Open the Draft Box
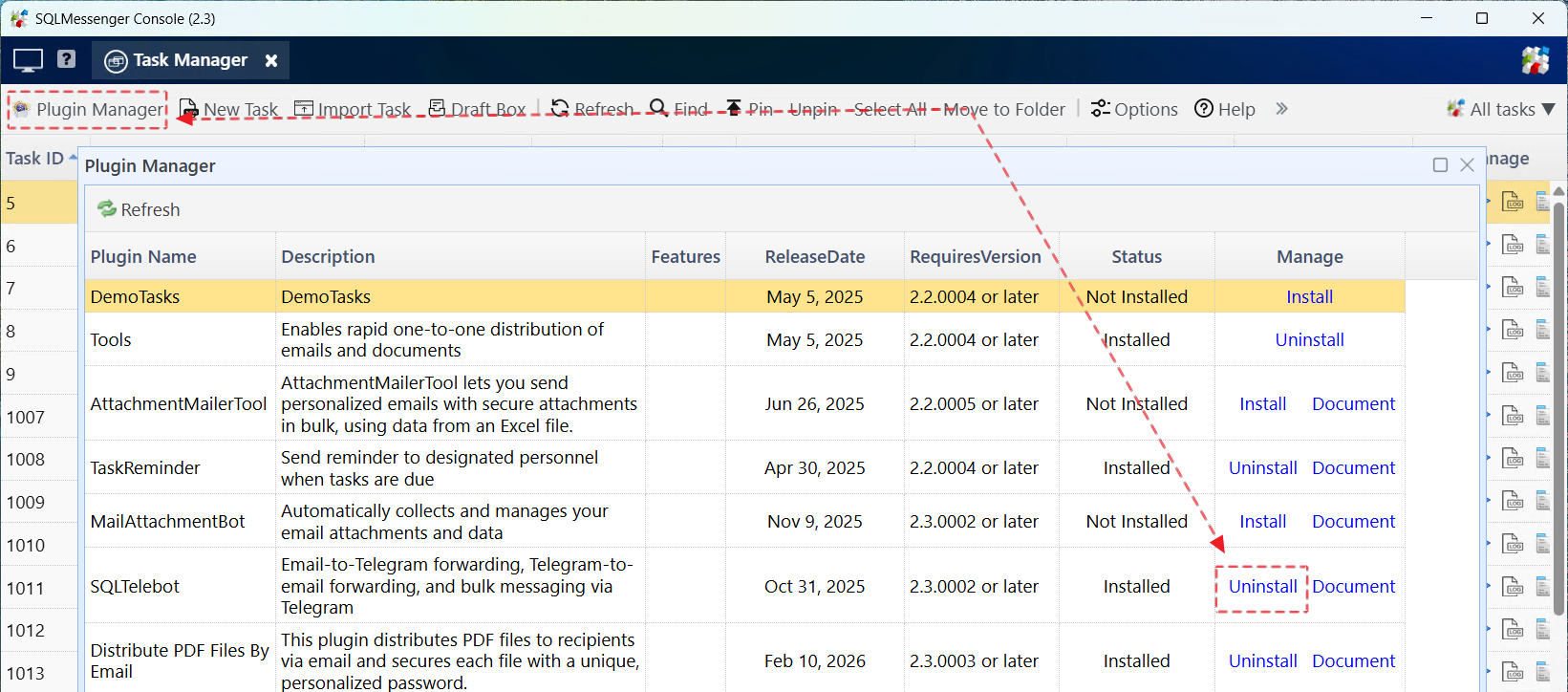 click(x=477, y=109)
